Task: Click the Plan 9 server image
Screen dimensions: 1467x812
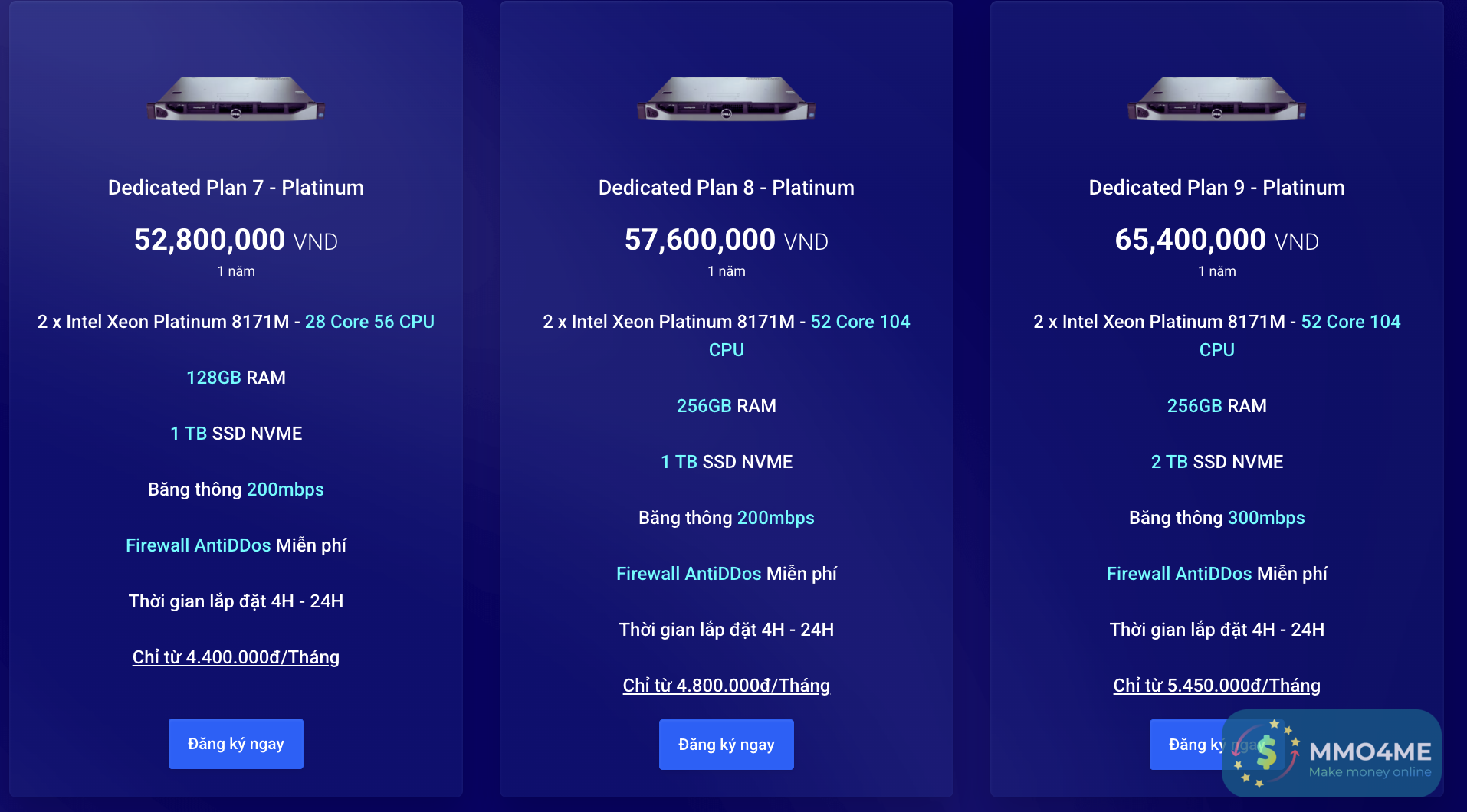Action: 1216,100
